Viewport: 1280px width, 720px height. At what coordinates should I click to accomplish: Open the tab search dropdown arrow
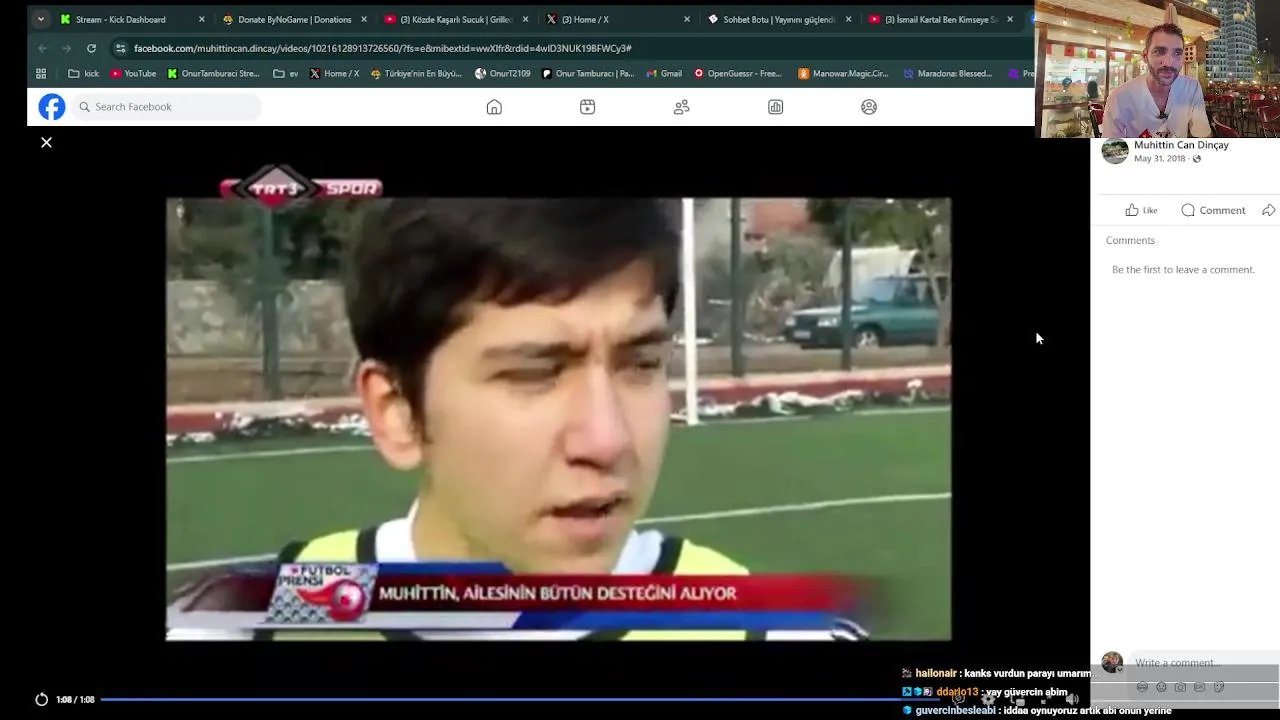[x=40, y=19]
